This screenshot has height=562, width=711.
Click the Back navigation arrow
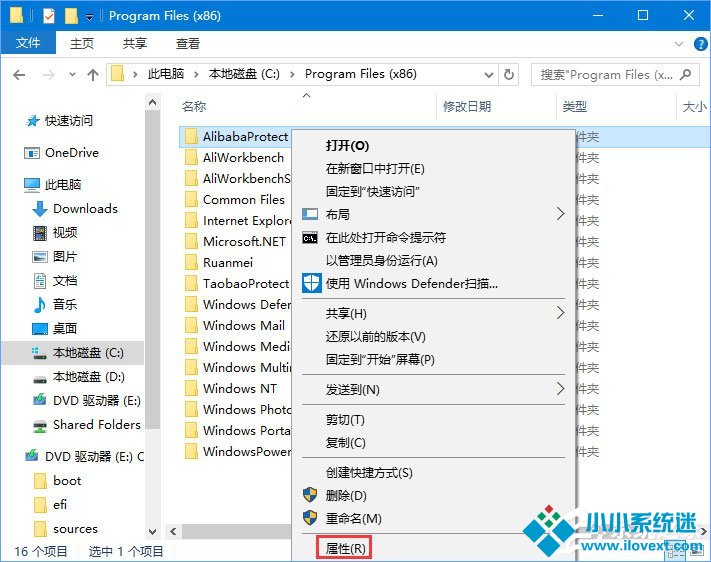[19, 74]
